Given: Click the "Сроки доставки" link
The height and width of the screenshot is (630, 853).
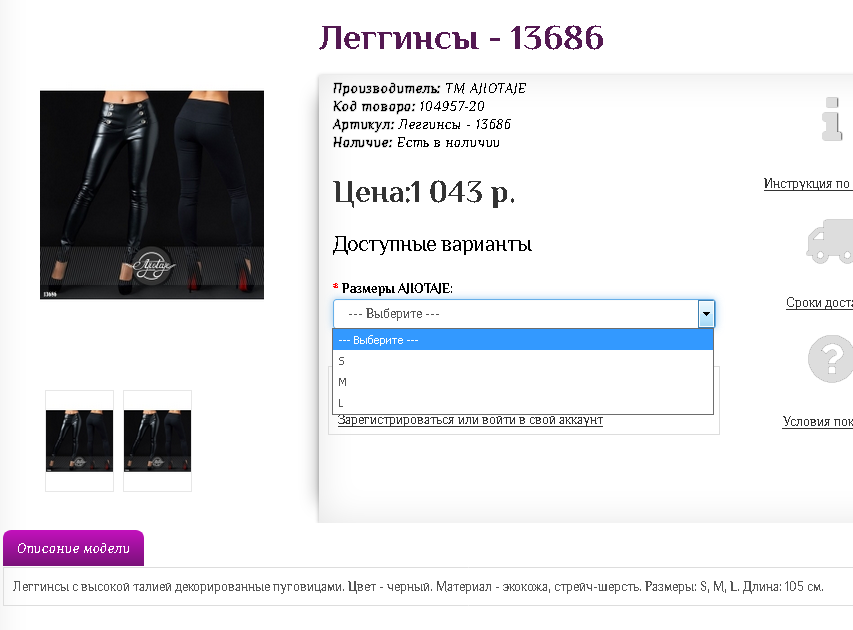Looking at the screenshot, I should (822, 302).
